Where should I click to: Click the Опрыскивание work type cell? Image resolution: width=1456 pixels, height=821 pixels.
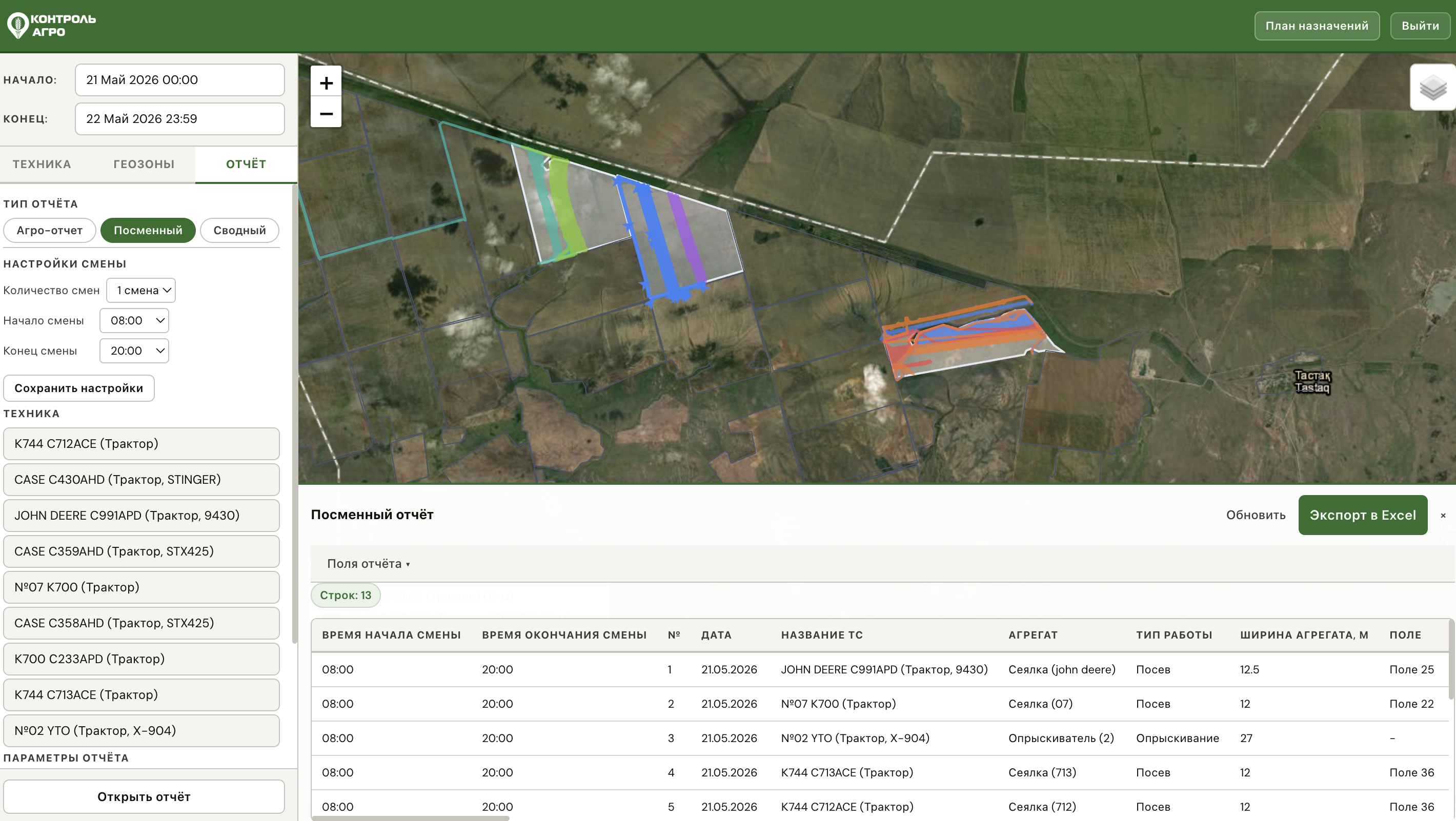click(1177, 738)
